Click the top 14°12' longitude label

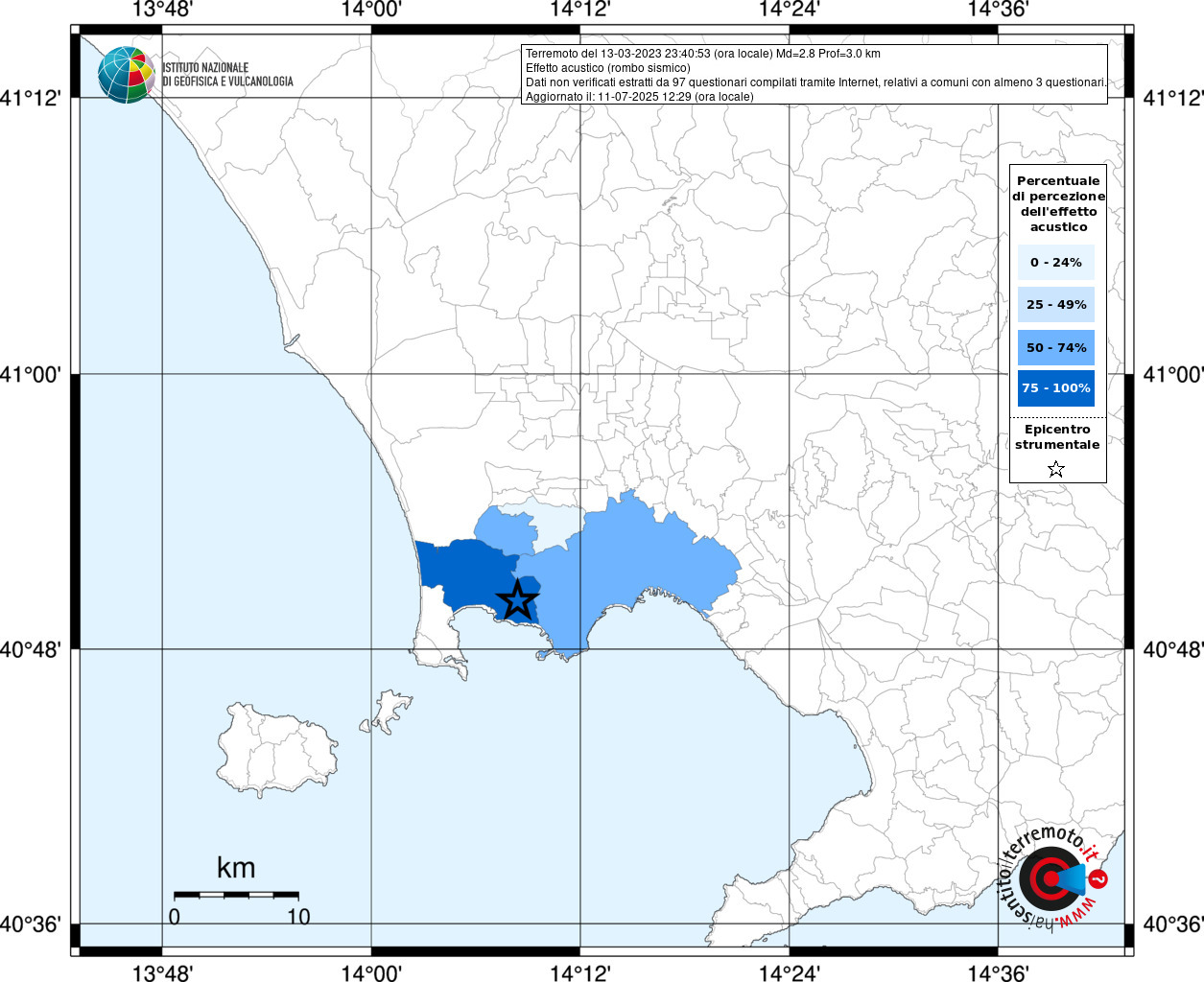click(579, 10)
